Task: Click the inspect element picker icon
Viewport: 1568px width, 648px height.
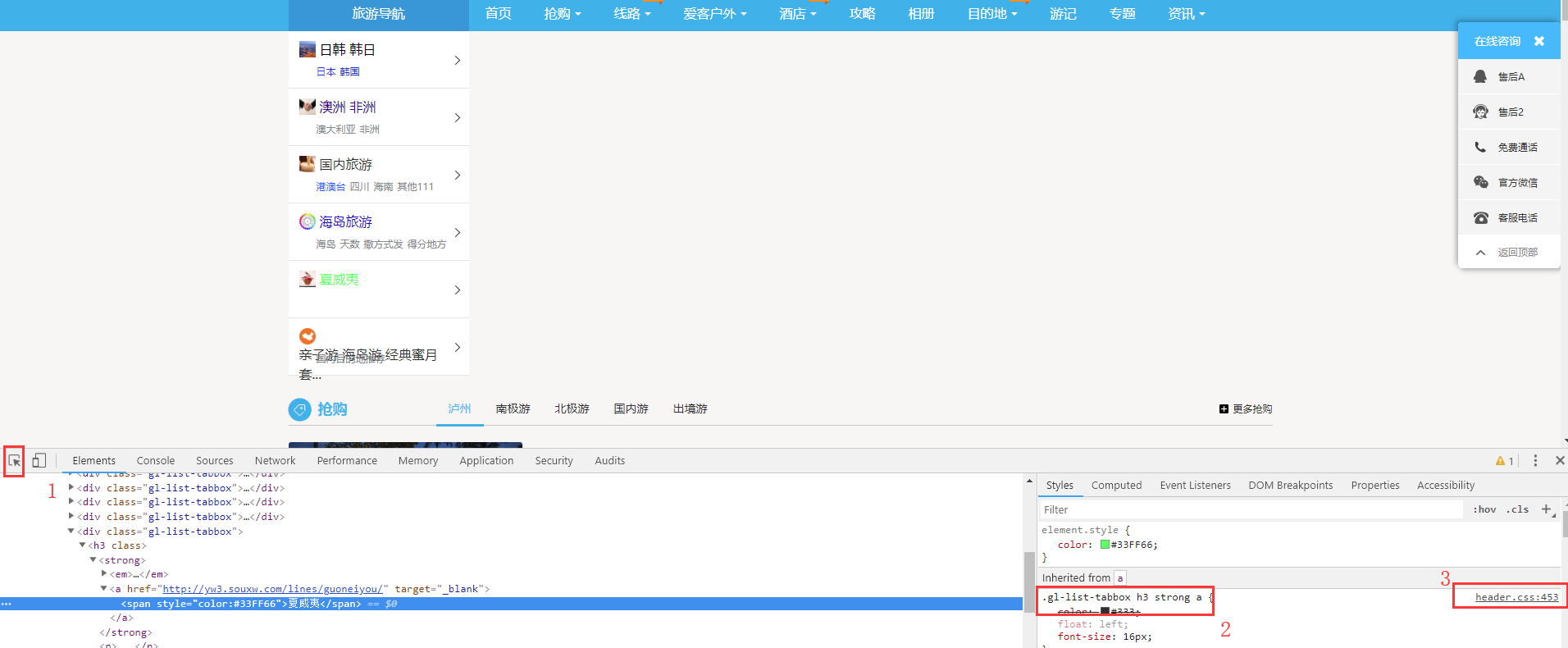Action: (x=15, y=461)
